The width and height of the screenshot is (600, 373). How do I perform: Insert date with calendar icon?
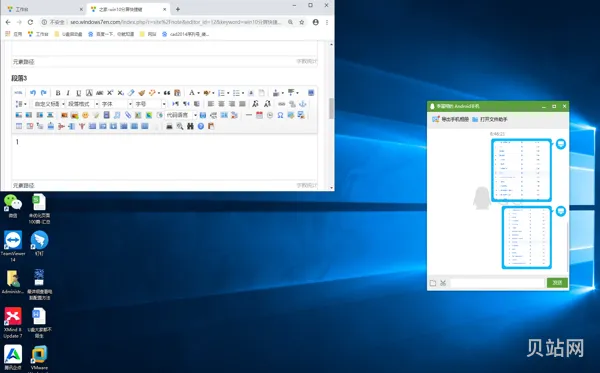(259, 115)
